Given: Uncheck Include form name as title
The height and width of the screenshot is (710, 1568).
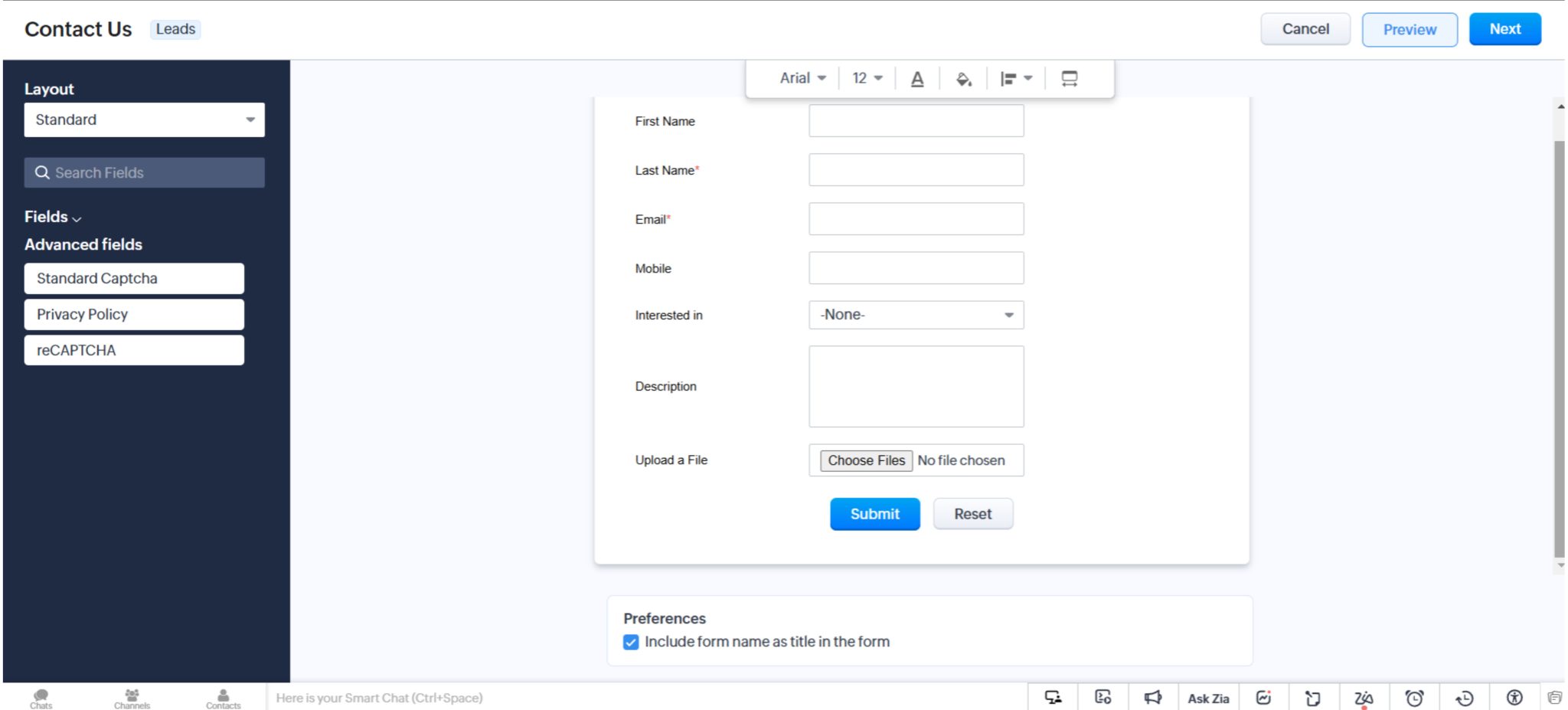Looking at the screenshot, I should (631, 642).
